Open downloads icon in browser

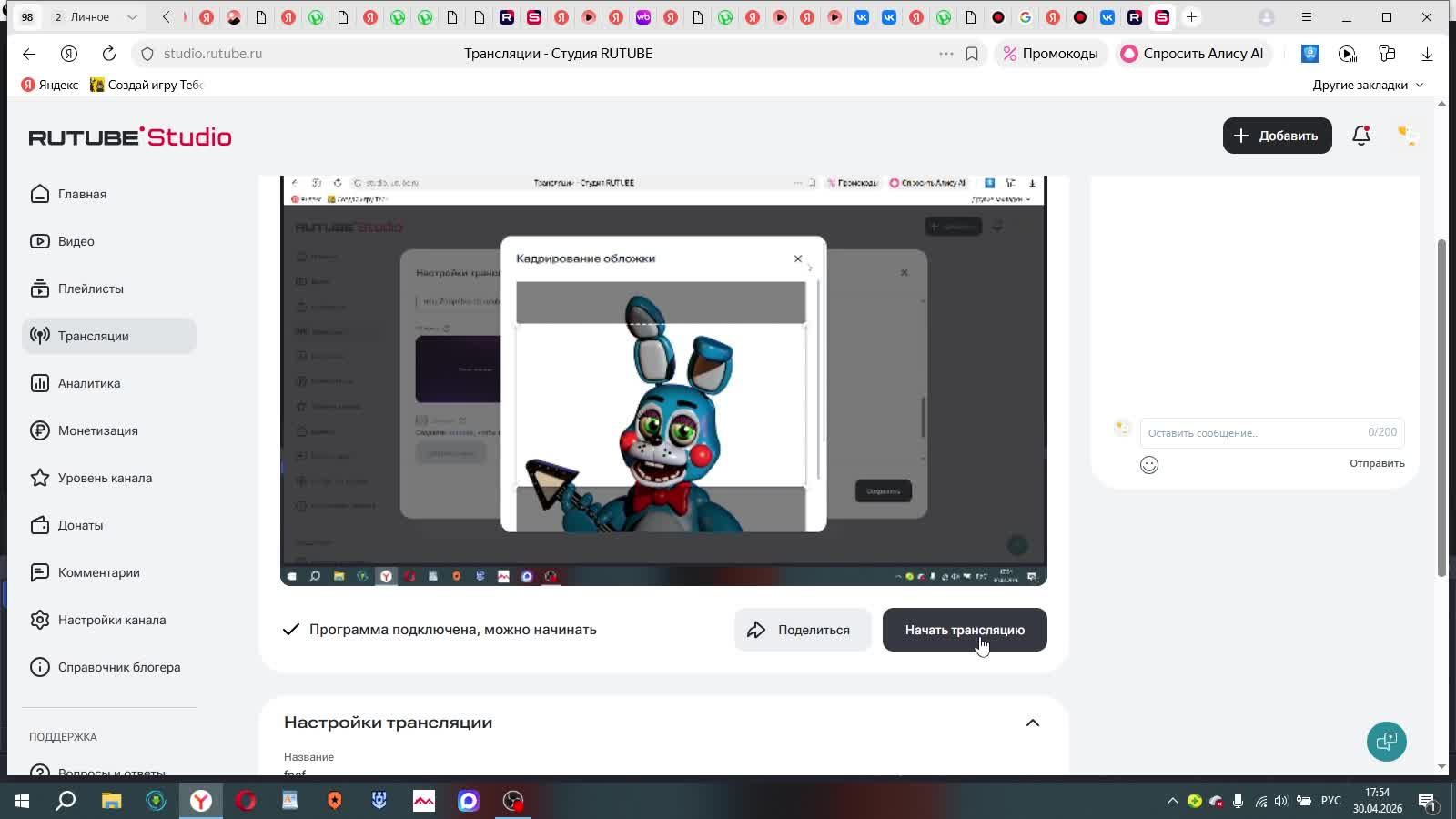coord(1427,54)
